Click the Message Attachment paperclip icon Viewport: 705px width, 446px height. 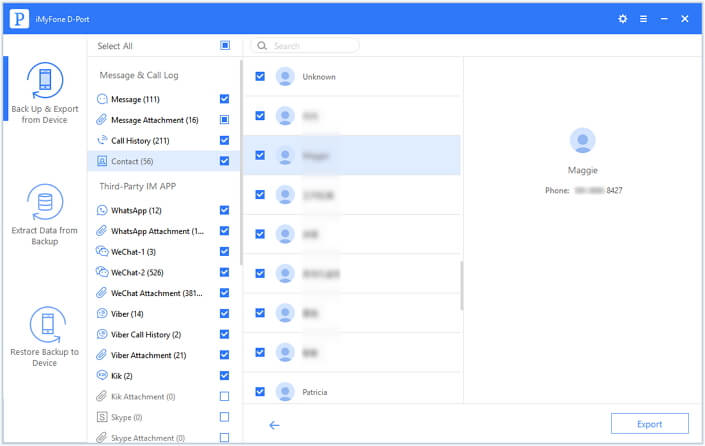(x=102, y=120)
